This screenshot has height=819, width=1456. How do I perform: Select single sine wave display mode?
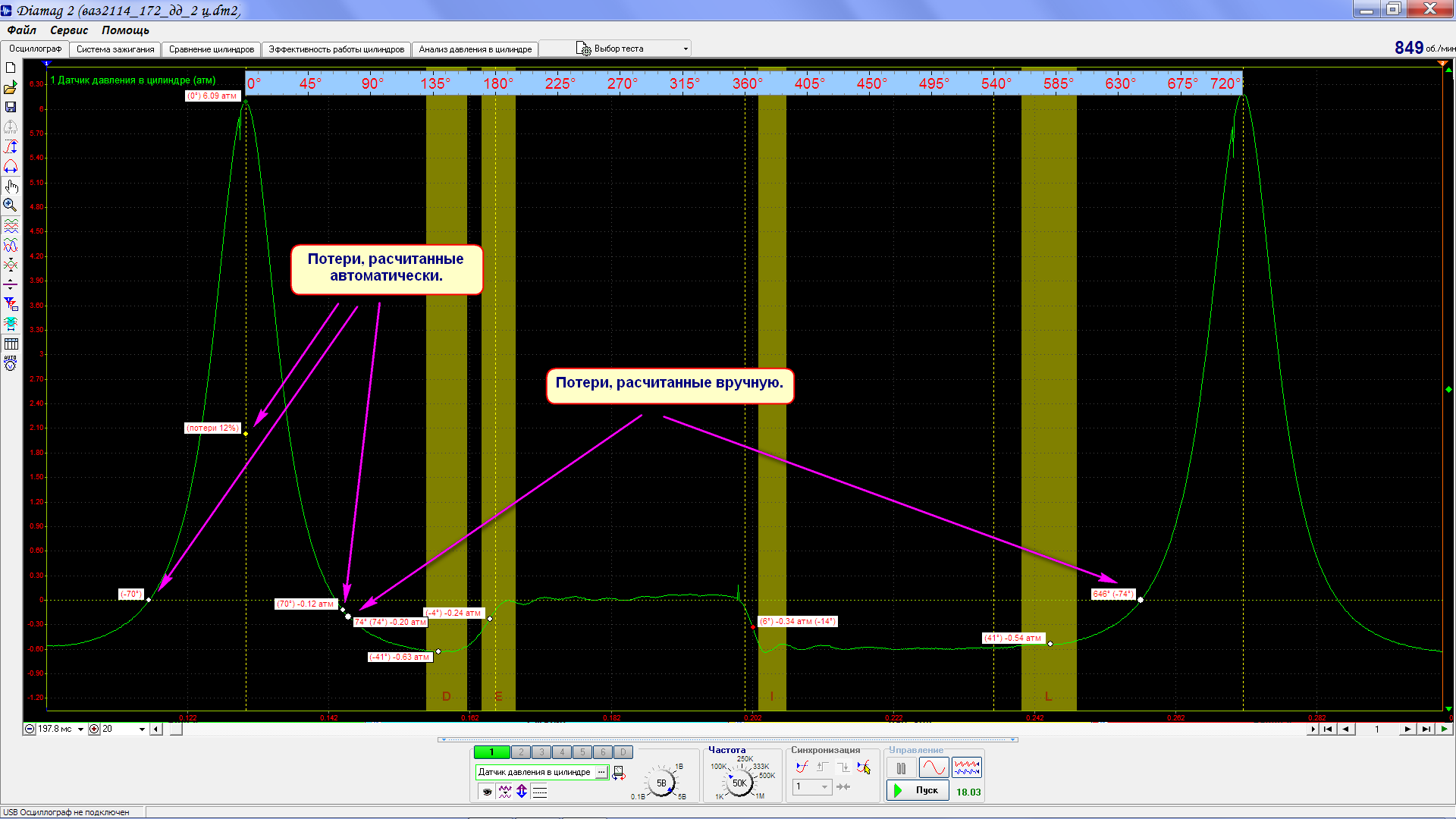point(934,768)
